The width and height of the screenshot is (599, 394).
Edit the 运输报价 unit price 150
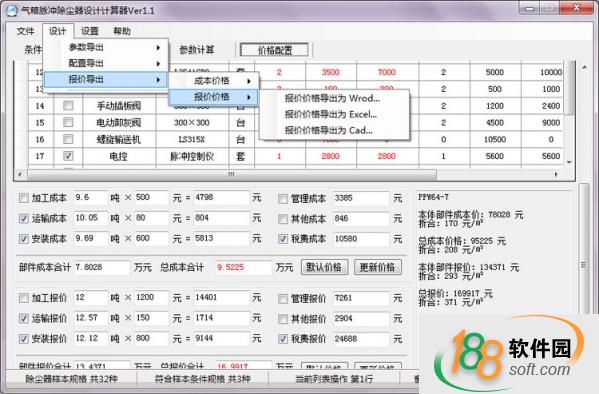(x=151, y=318)
